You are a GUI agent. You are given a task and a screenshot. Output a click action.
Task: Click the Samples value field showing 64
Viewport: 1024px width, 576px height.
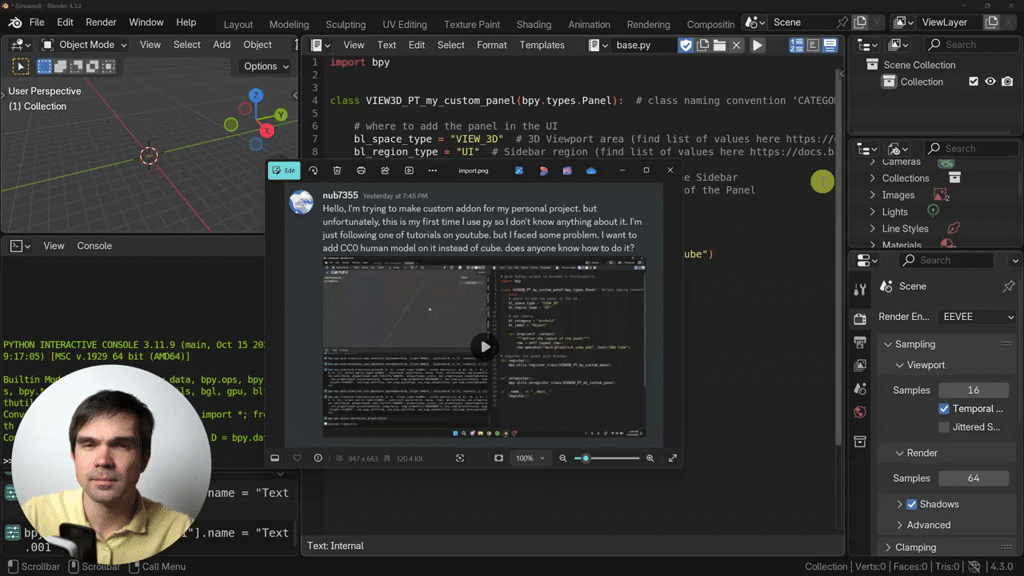click(x=973, y=478)
